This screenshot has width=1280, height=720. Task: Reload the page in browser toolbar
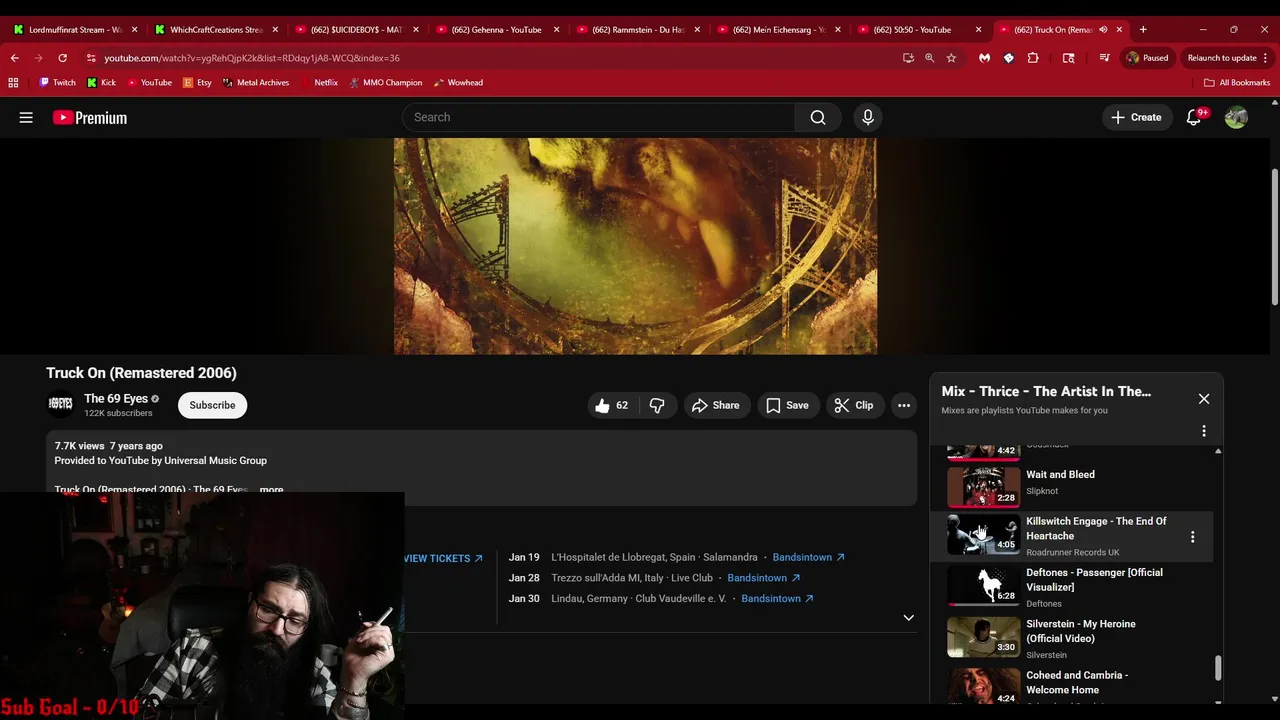click(62, 58)
